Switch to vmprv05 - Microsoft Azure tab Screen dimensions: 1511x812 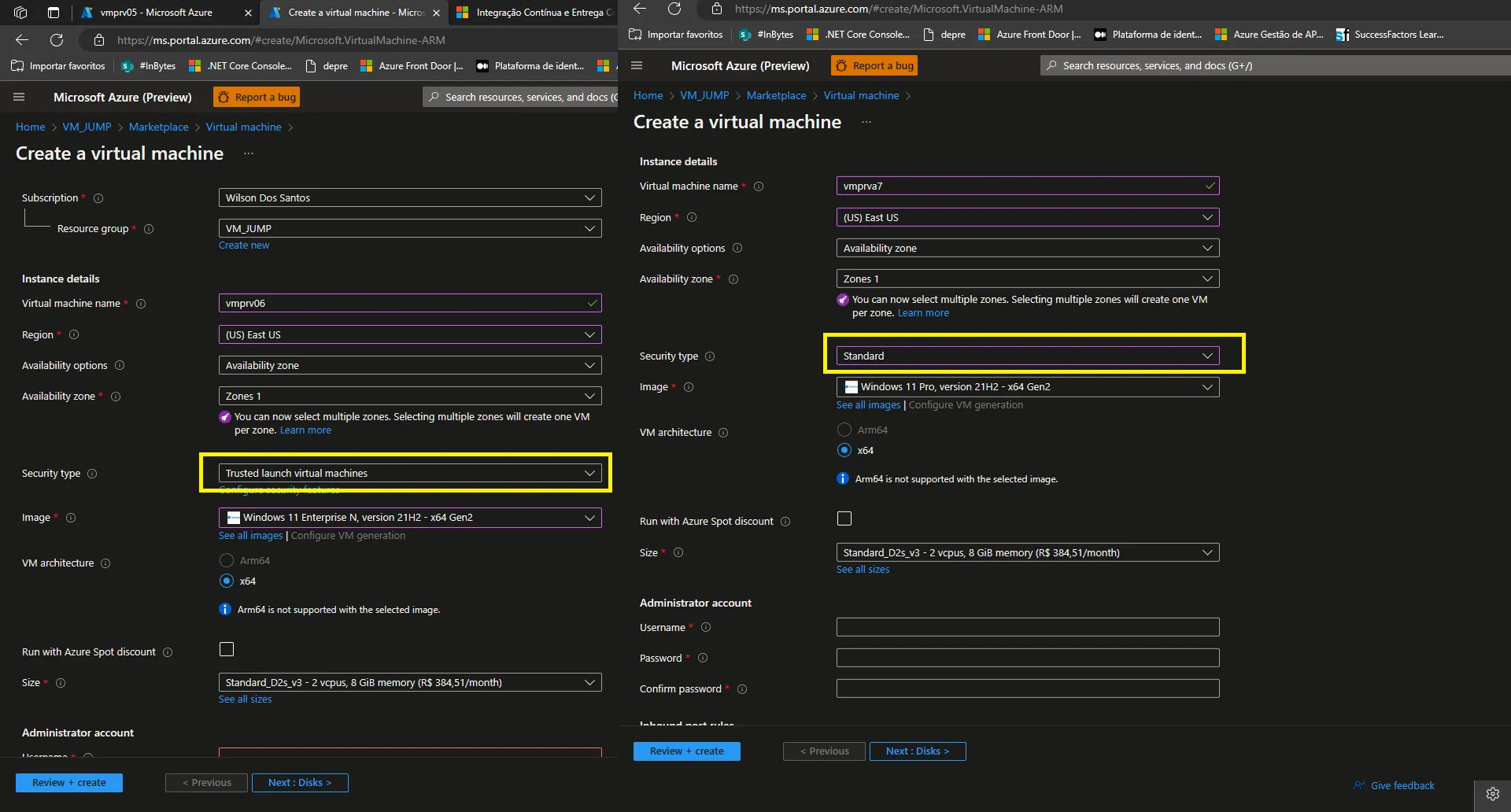pyautogui.click(x=165, y=13)
